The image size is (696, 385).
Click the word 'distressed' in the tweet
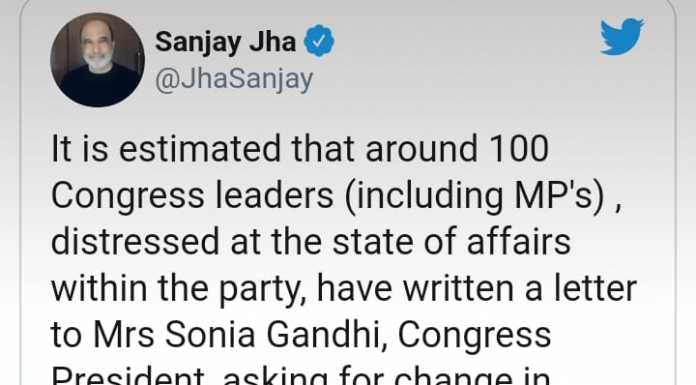coord(135,242)
